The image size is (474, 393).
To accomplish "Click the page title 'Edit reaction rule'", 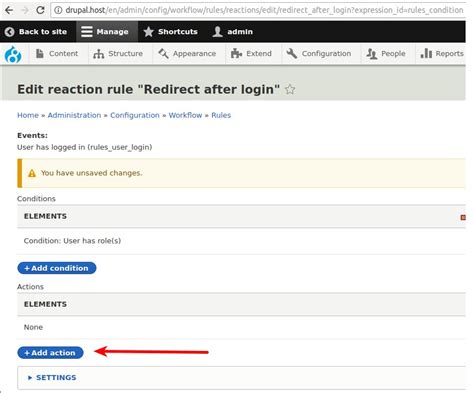I will (148, 89).
